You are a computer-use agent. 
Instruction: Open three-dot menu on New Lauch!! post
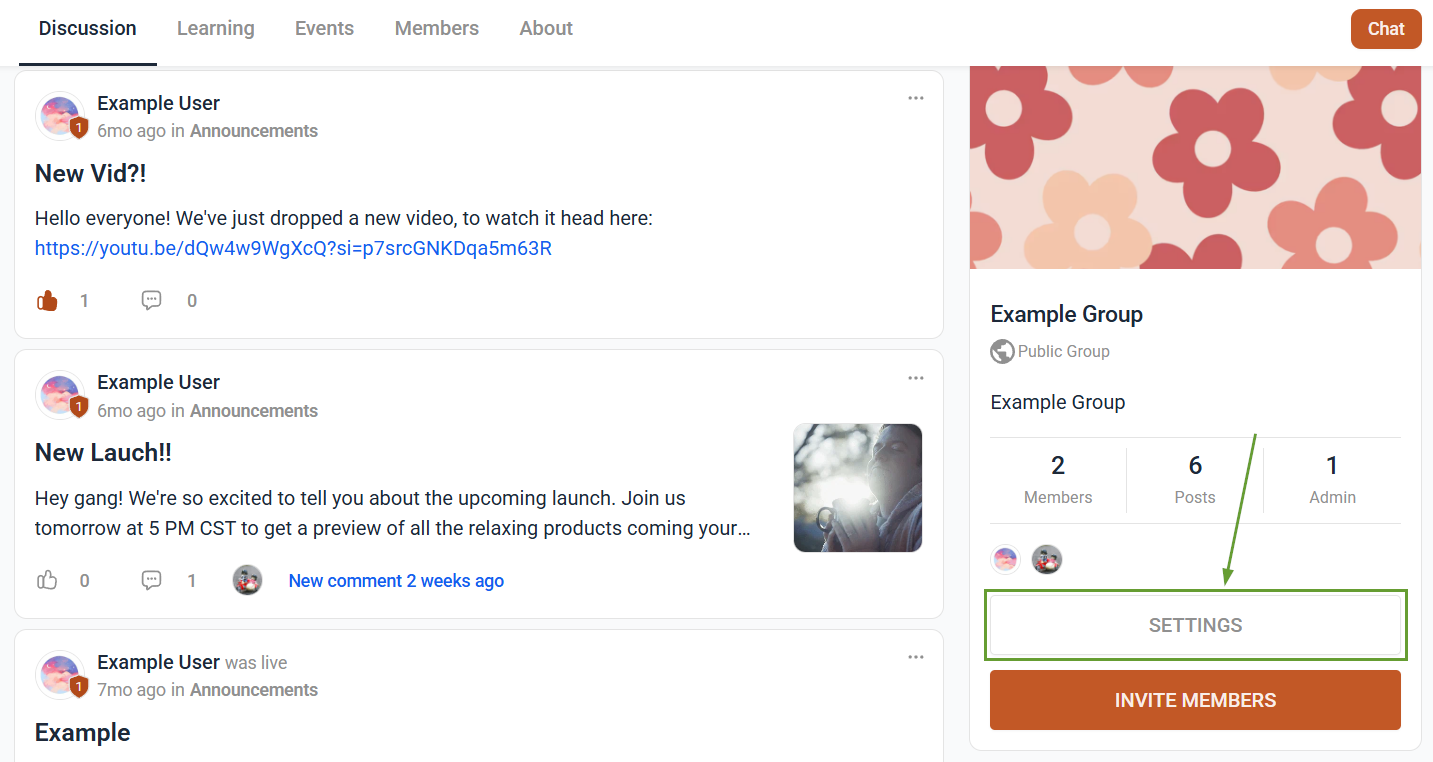pos(916,378)
